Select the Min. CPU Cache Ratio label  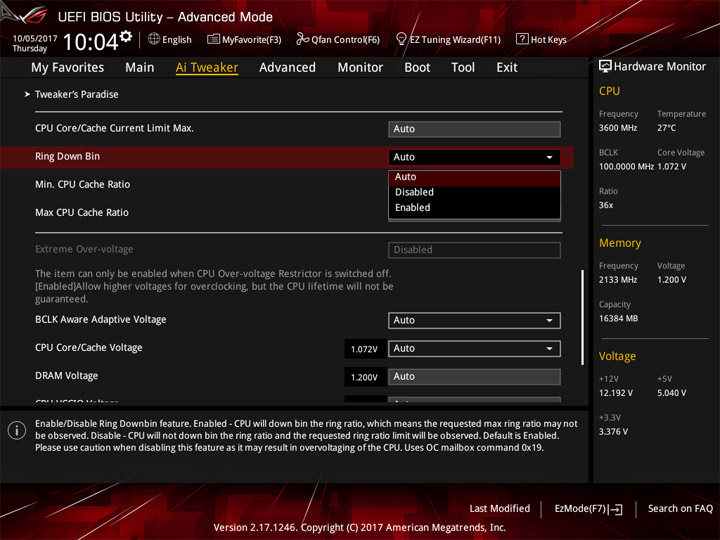coord(83,185)
